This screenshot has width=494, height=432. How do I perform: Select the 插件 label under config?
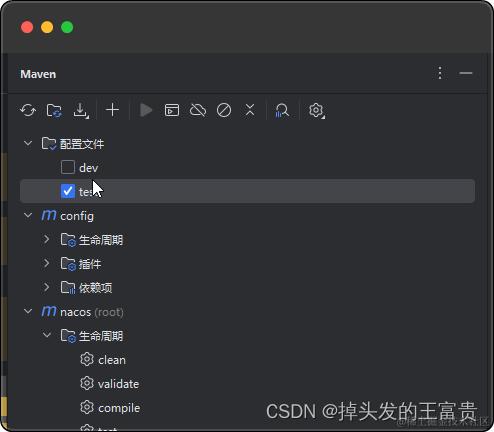tap(90, 264)
